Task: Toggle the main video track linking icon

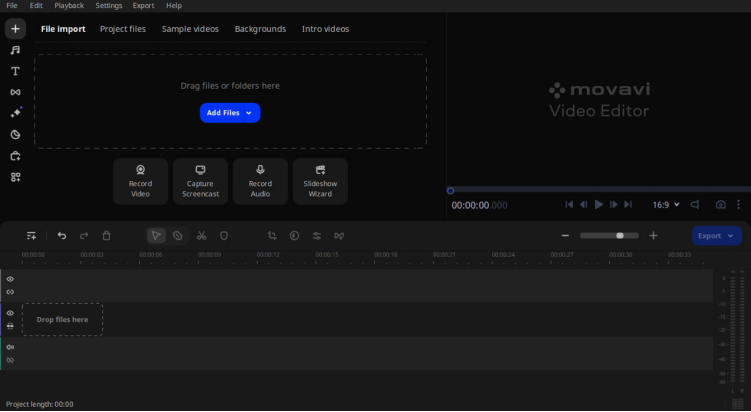Action: pyautogui.click(x=10, y=326)
